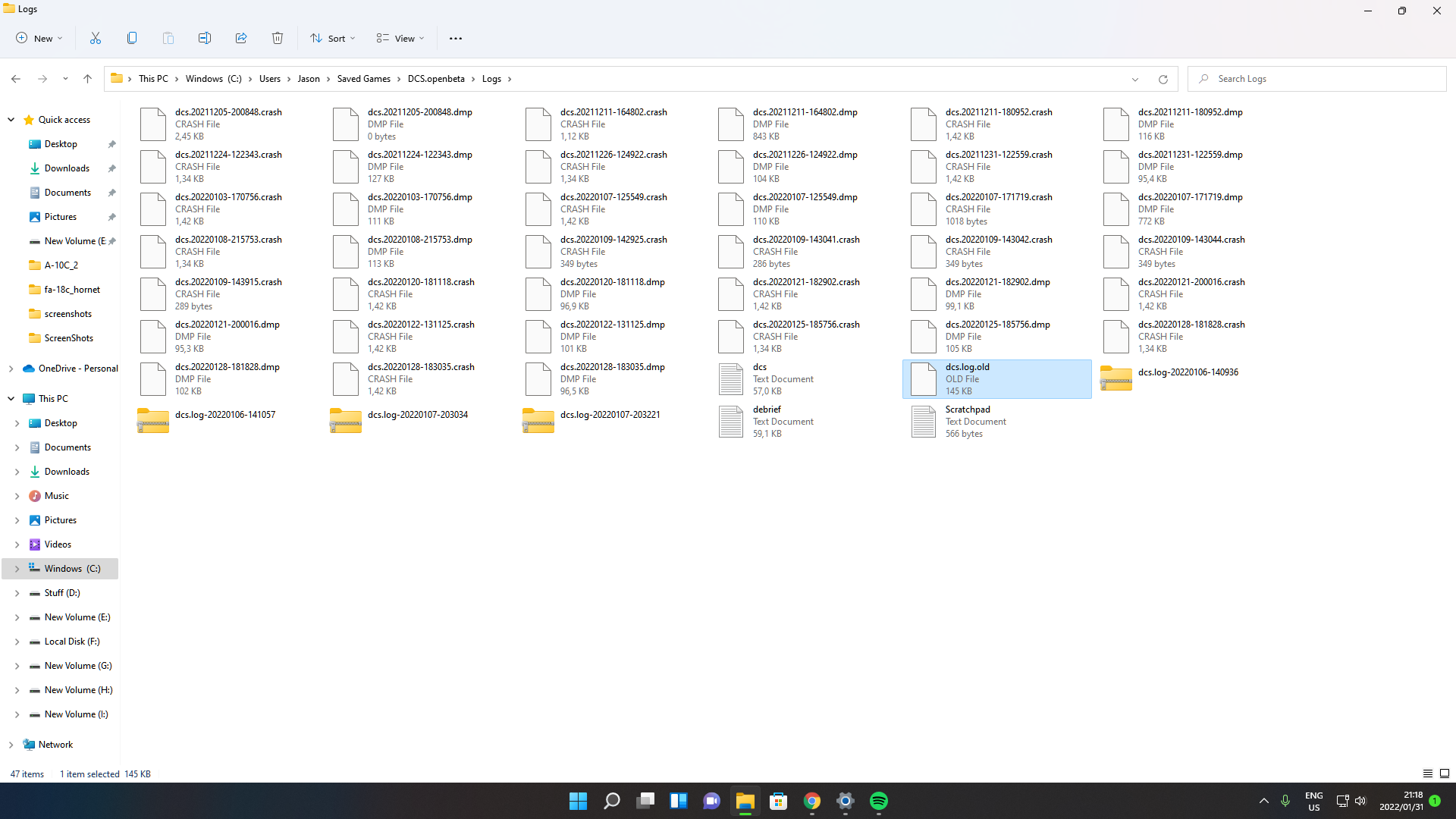The height and width of the screenshot is (819, 1456).
Task: Expand Stuff (D:) drive in tree
Action: (x=17, y=593)
